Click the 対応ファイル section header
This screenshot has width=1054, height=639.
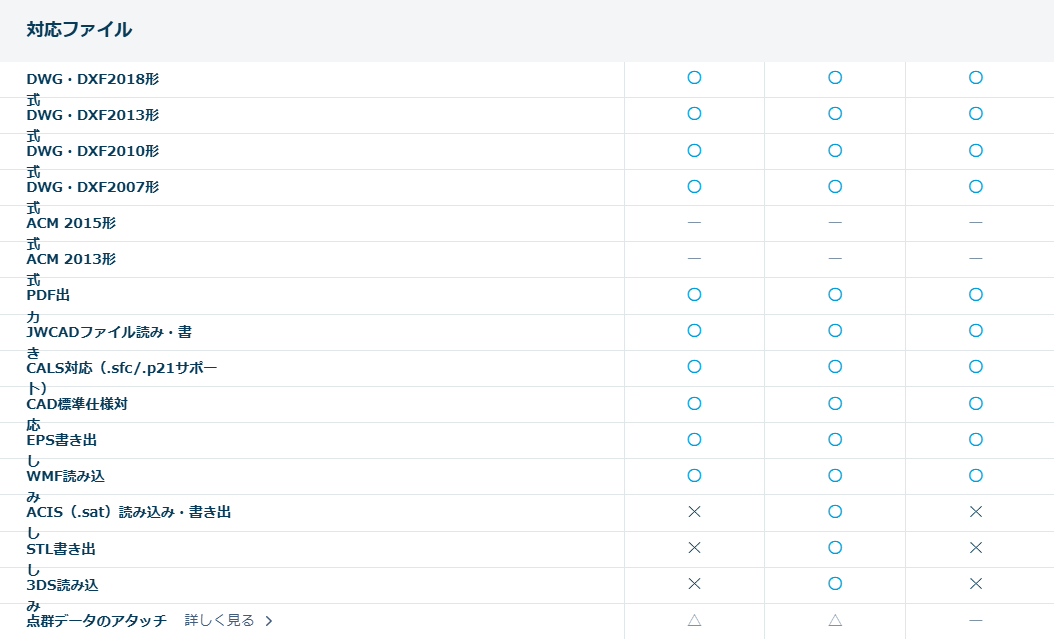pyautogui.click(x=79, y=30)
